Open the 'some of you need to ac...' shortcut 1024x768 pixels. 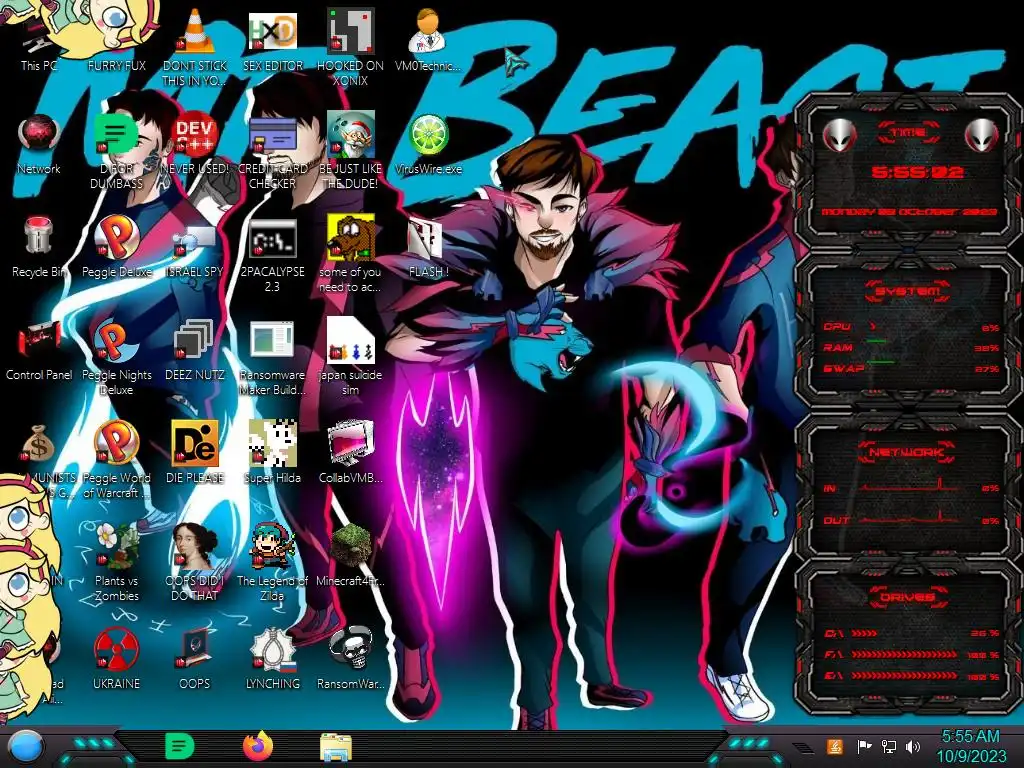pyautogui.click(x=351, y=253)
